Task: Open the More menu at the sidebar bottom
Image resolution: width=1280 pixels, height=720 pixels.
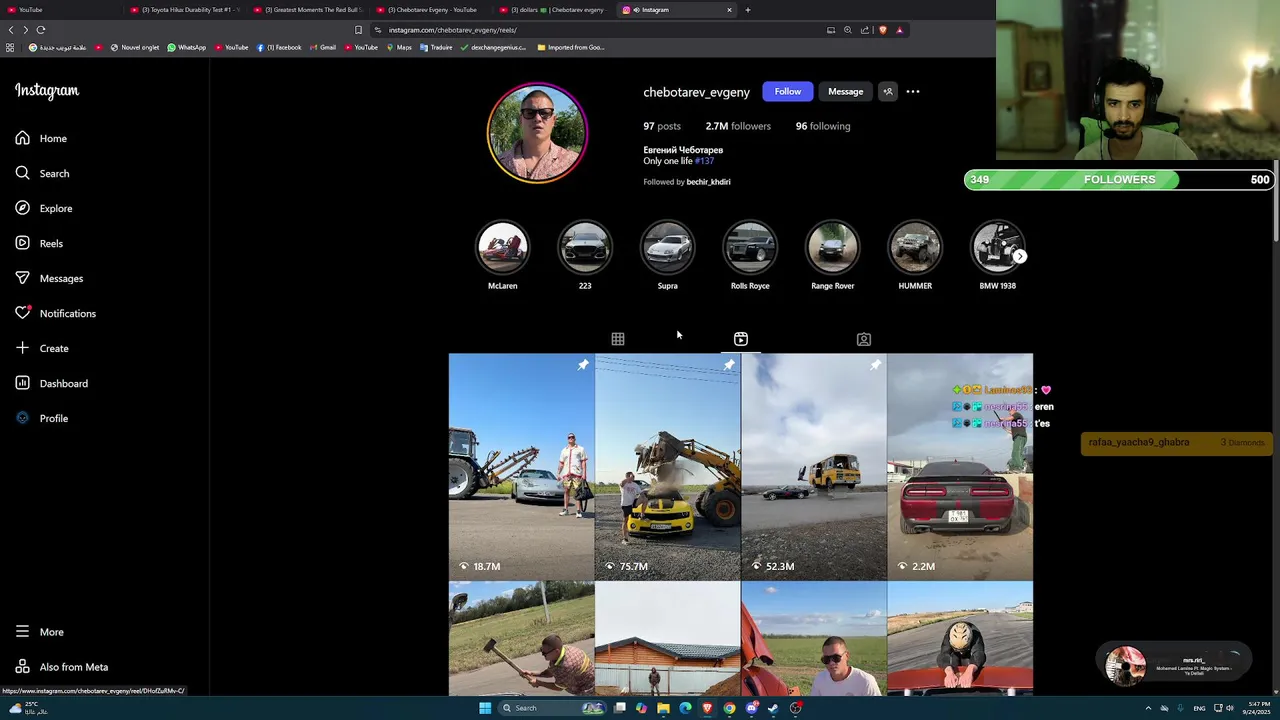Action: click(39, 632)
